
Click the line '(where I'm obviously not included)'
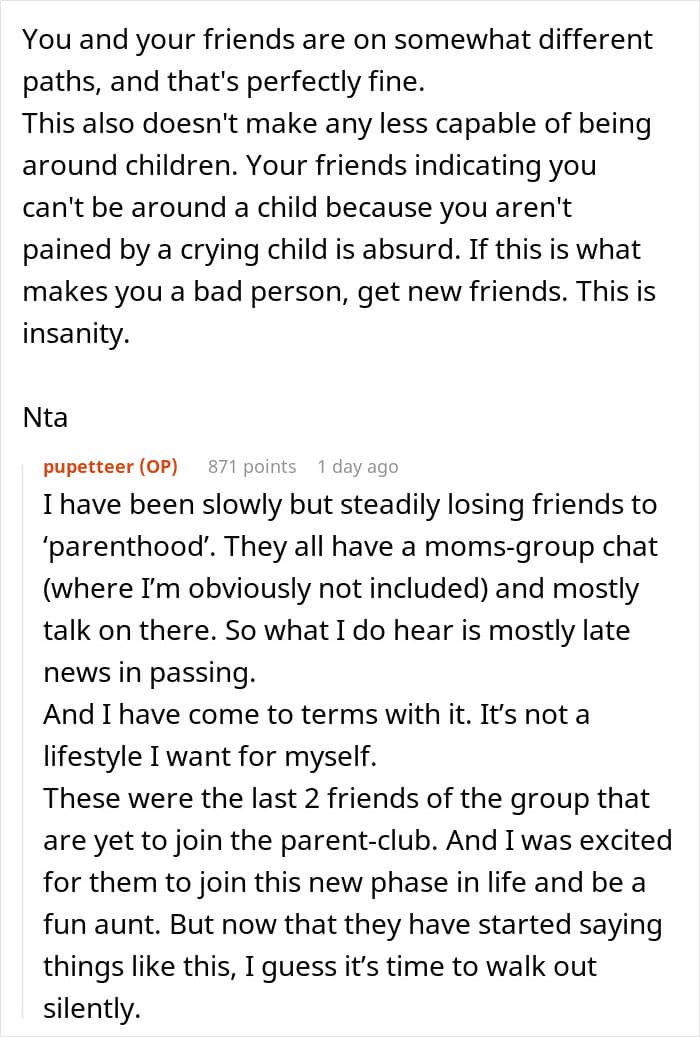click(341, 588)
